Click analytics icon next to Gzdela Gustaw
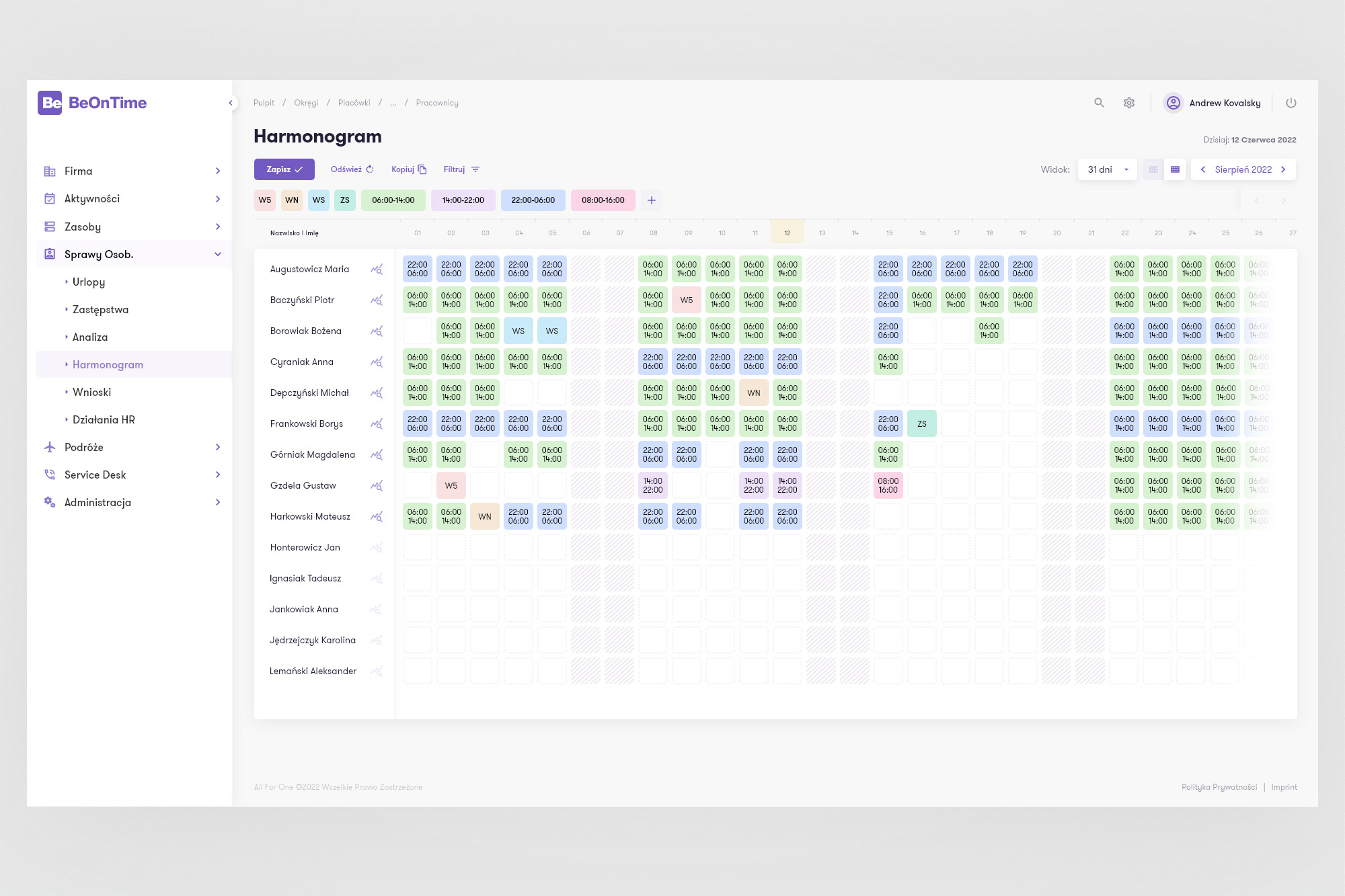This screenshot has width=1345, height=896. click(x=377, y=485)
